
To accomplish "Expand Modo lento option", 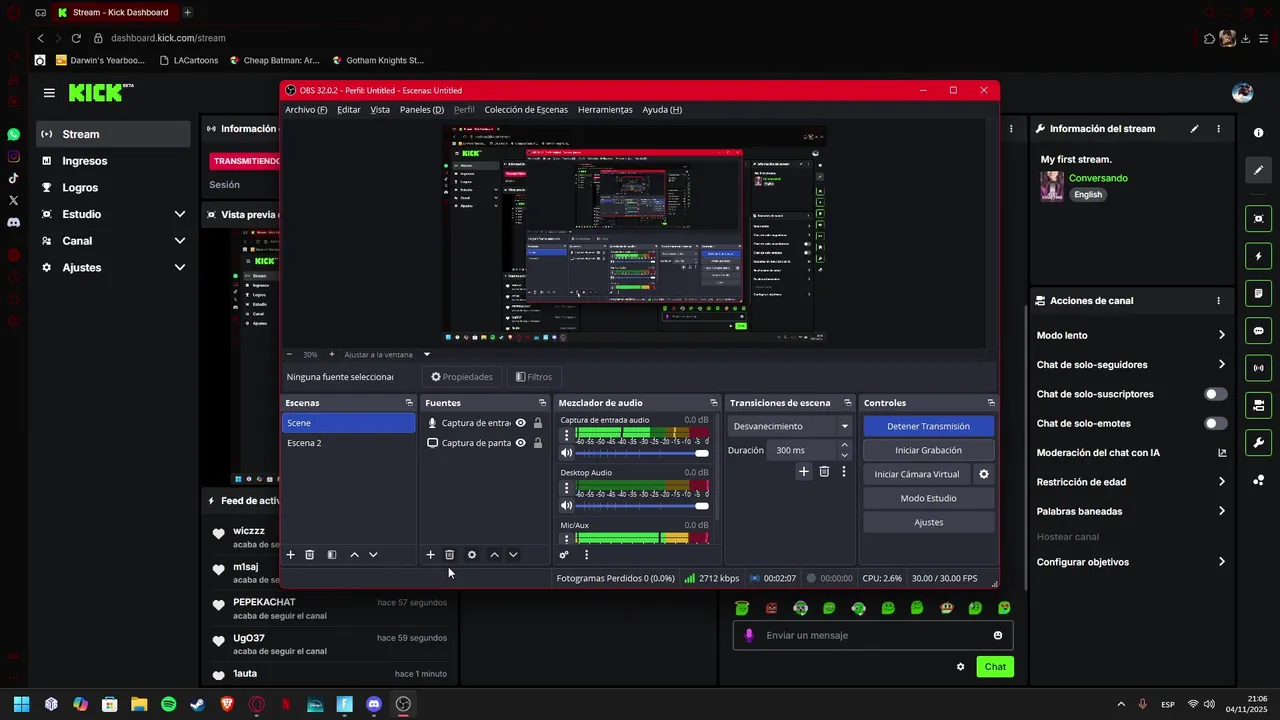I will click(1221, 335).
